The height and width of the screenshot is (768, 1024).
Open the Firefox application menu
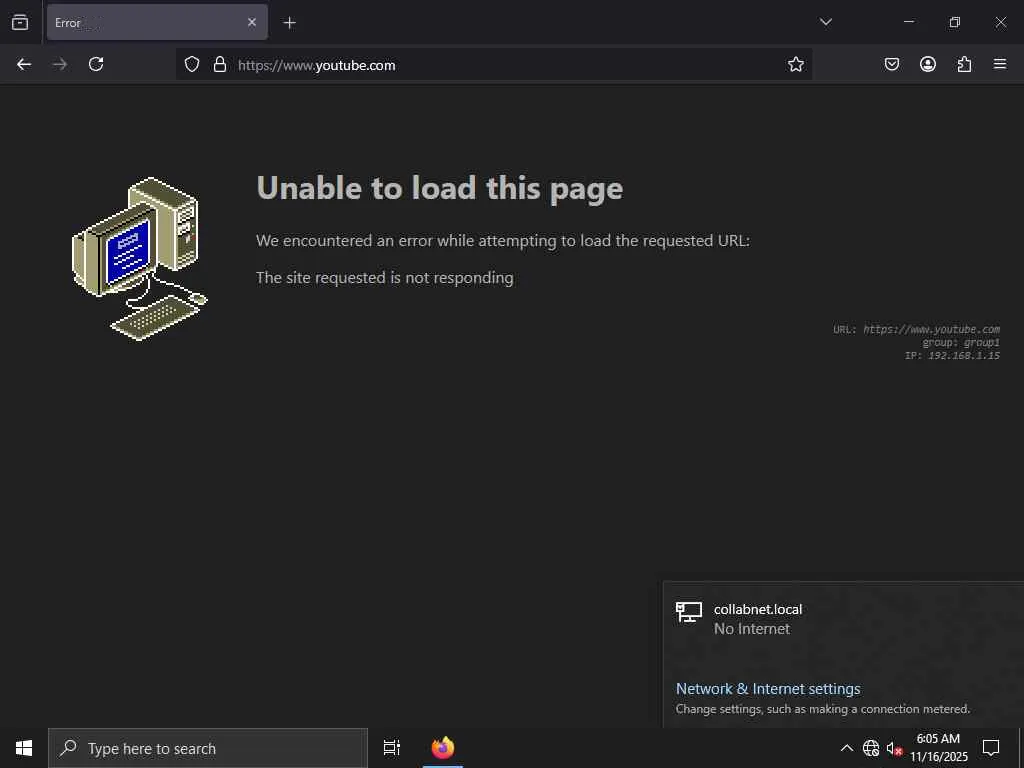pos(1000,64)
